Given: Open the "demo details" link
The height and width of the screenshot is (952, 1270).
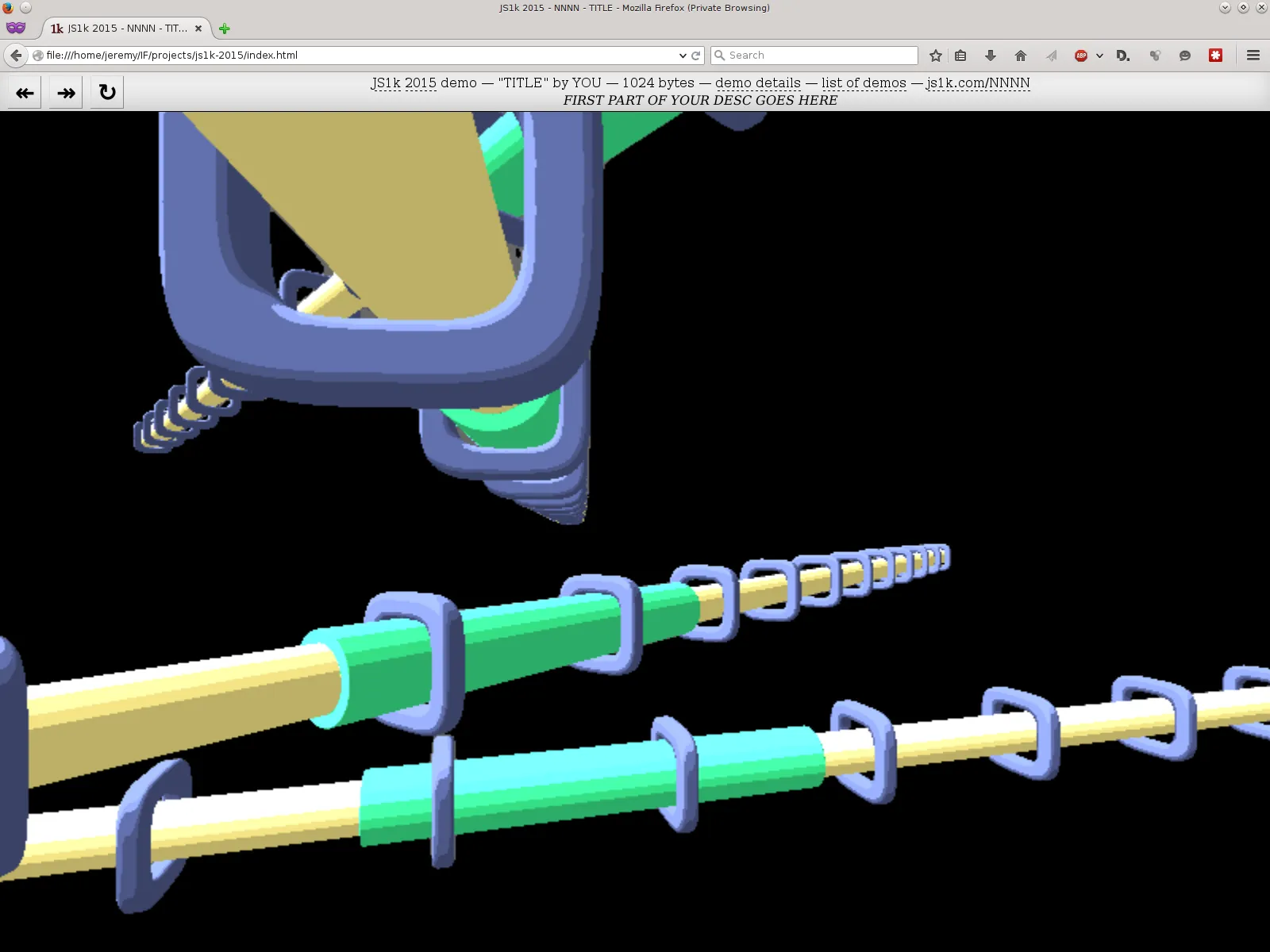Looking at the screenshot, I should pos(757,83).
